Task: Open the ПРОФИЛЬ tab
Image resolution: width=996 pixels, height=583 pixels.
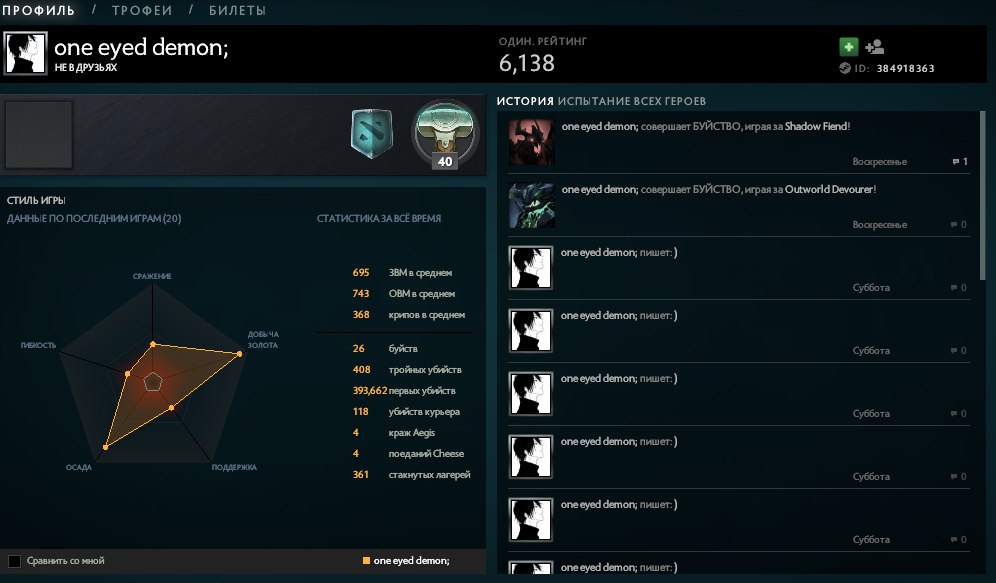Action: pos(38,11)
